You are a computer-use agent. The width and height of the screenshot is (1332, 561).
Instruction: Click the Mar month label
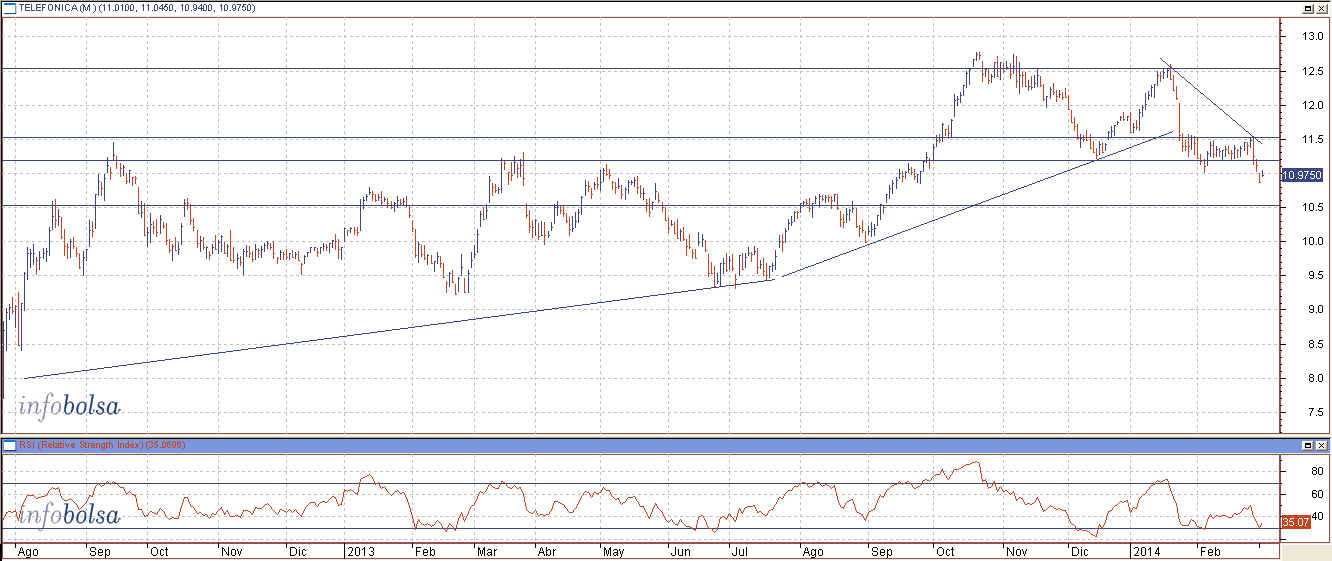(488, 551)
